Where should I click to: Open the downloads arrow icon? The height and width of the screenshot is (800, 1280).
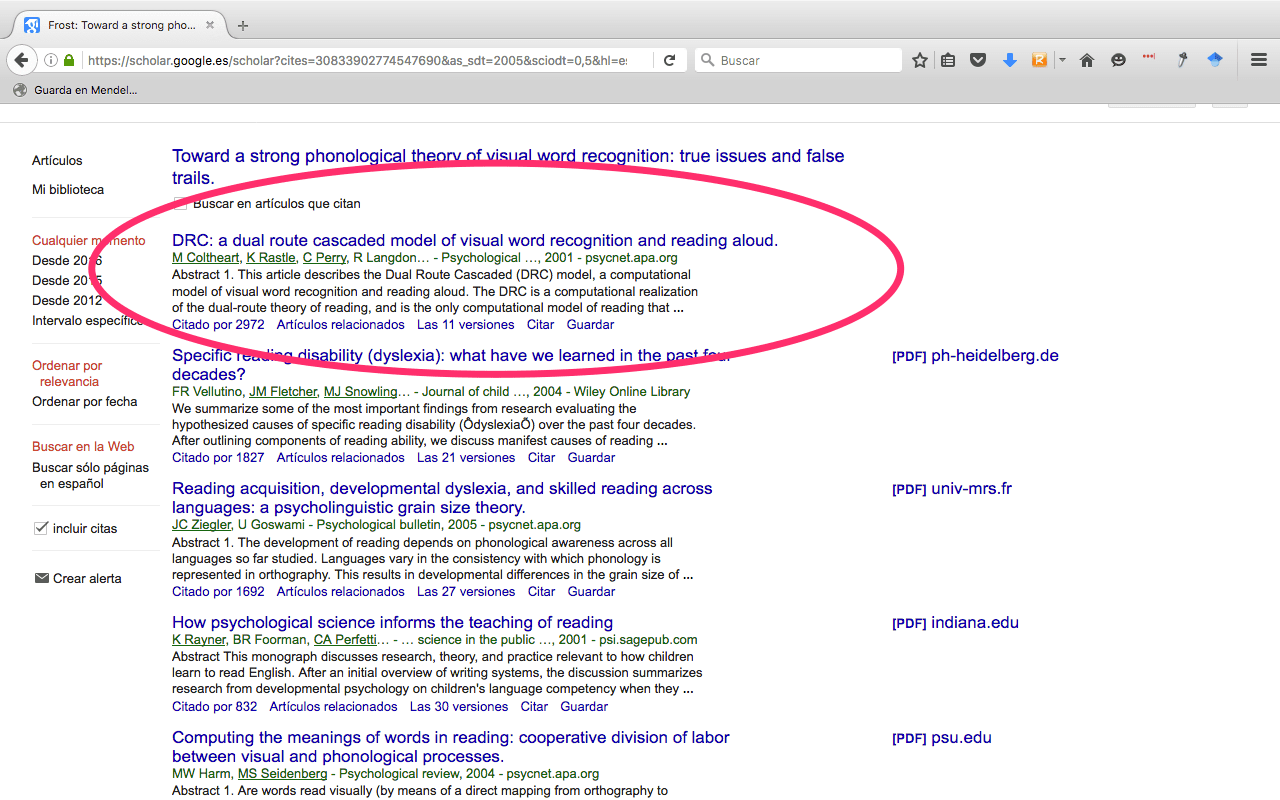pos(1009,60)
